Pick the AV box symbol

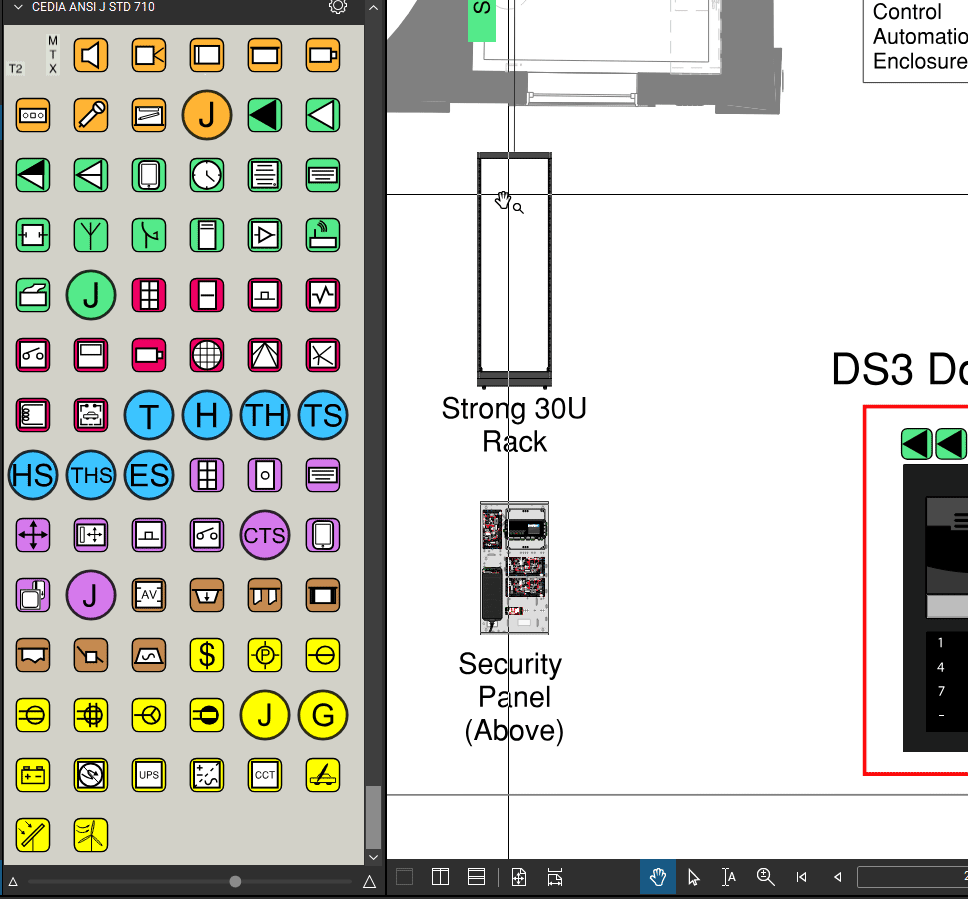coord(149,595)
